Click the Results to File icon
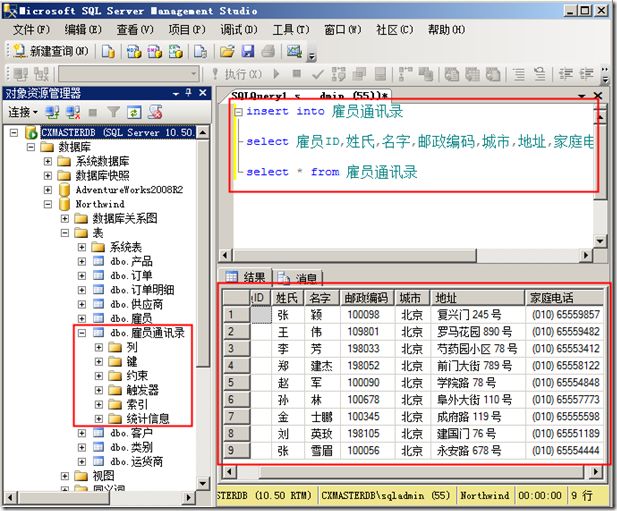This screenshot has width=617, height=511. click(x=493, y=74)
